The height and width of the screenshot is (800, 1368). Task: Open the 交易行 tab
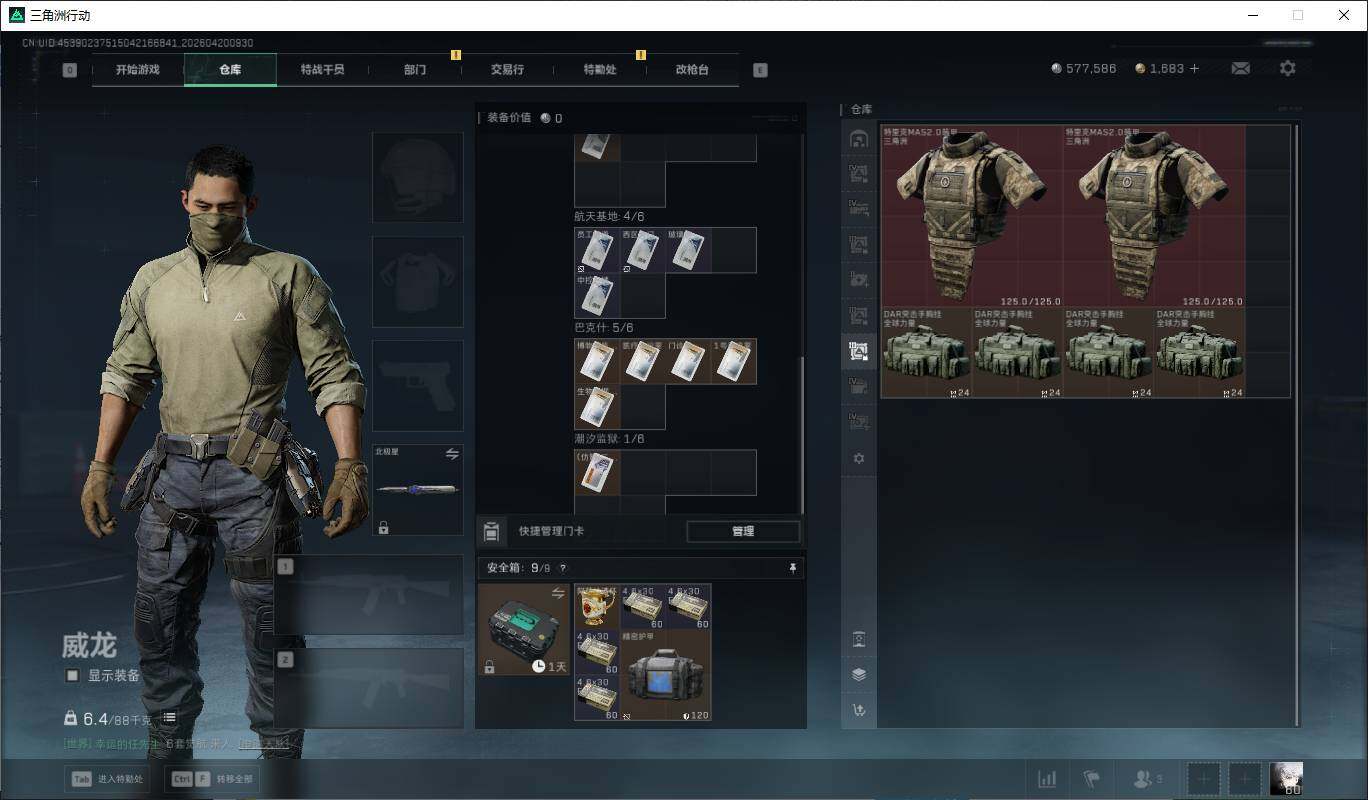507,70
